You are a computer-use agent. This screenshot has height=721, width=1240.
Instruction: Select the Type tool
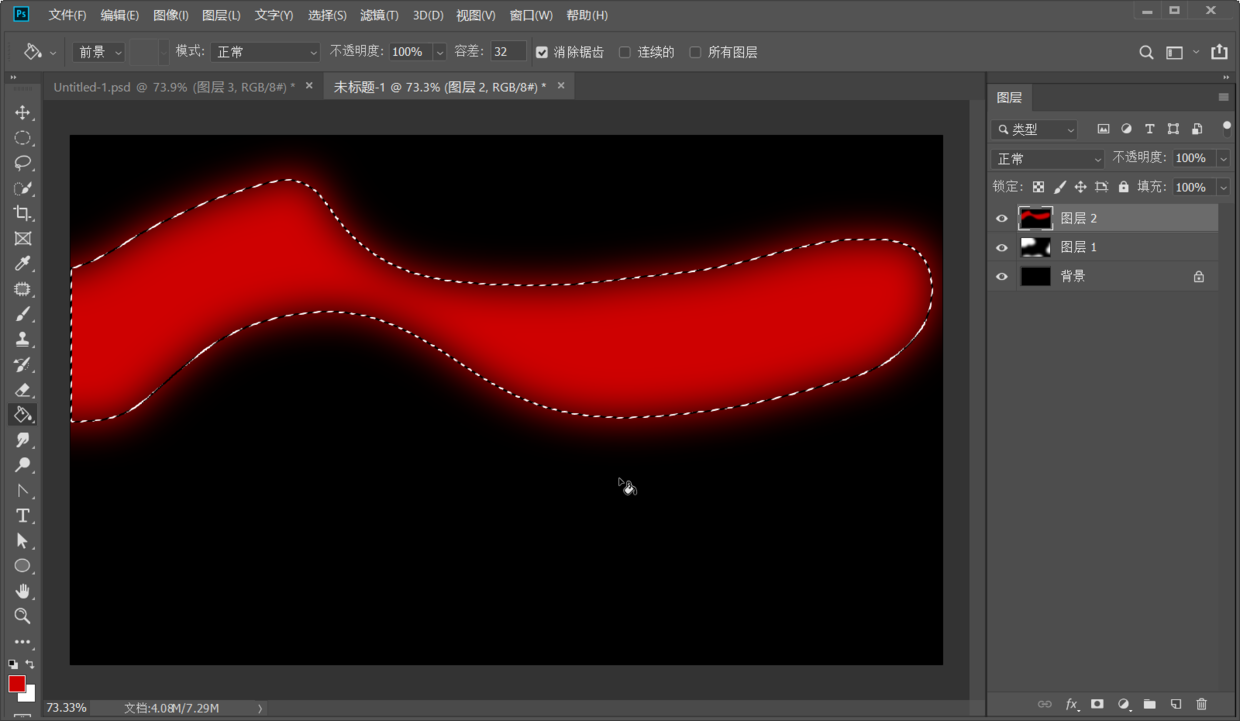click(23, 515)
